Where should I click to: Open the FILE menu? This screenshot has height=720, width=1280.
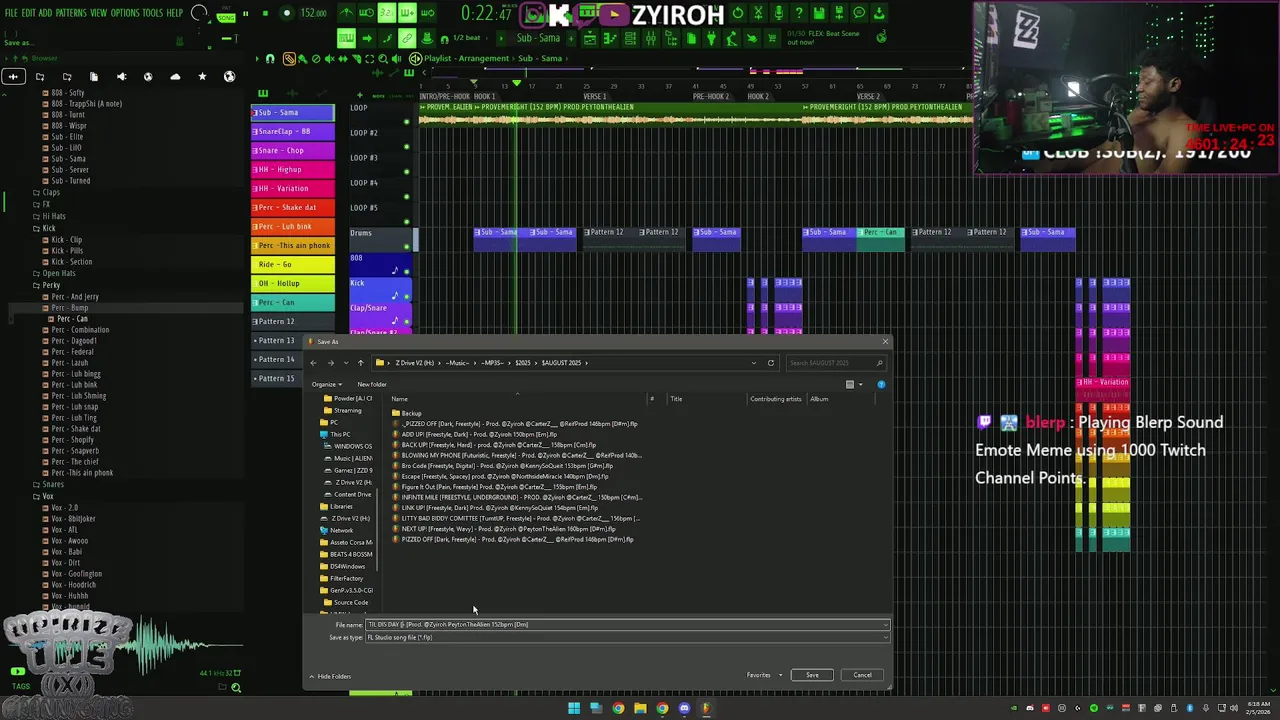(x=12, y=13)
